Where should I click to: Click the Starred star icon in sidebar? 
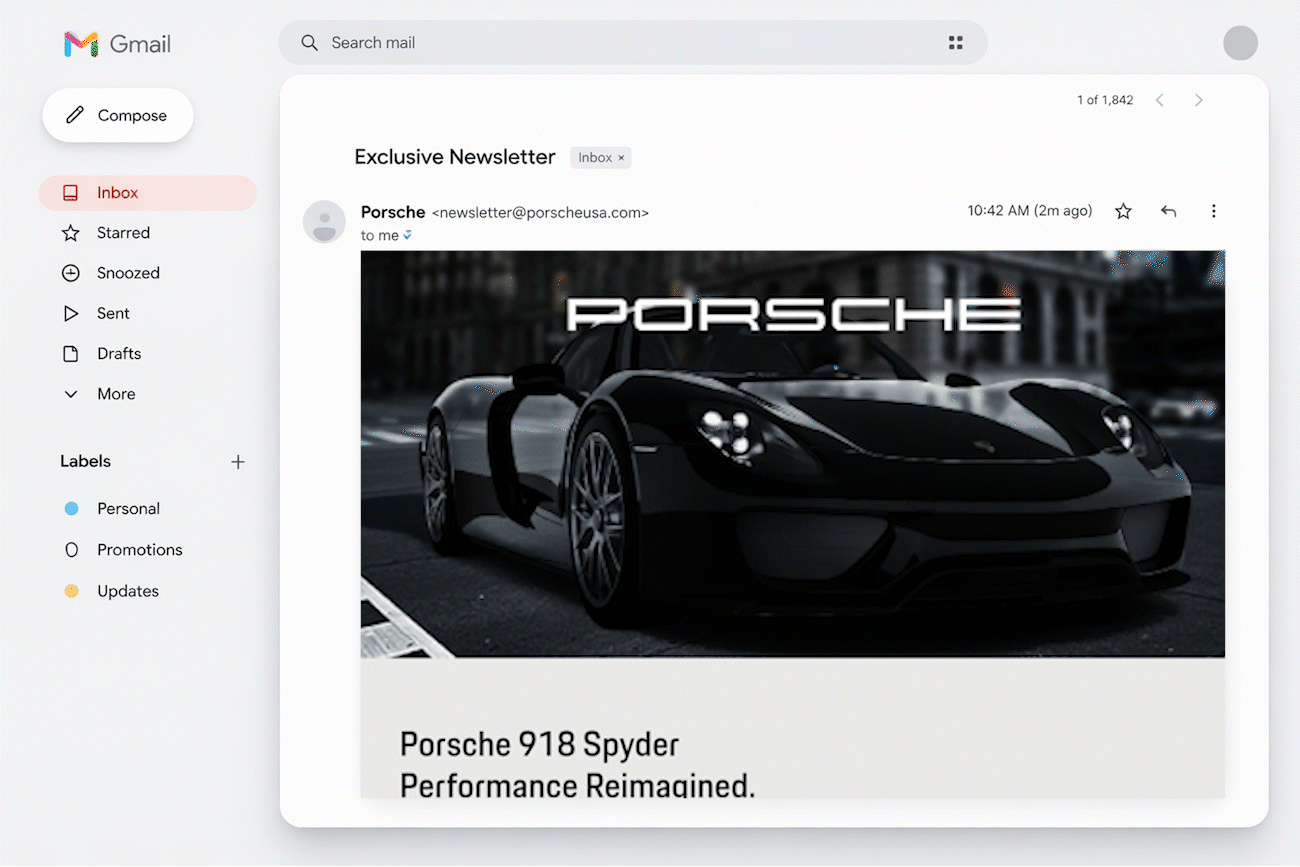tap(71, 233)
